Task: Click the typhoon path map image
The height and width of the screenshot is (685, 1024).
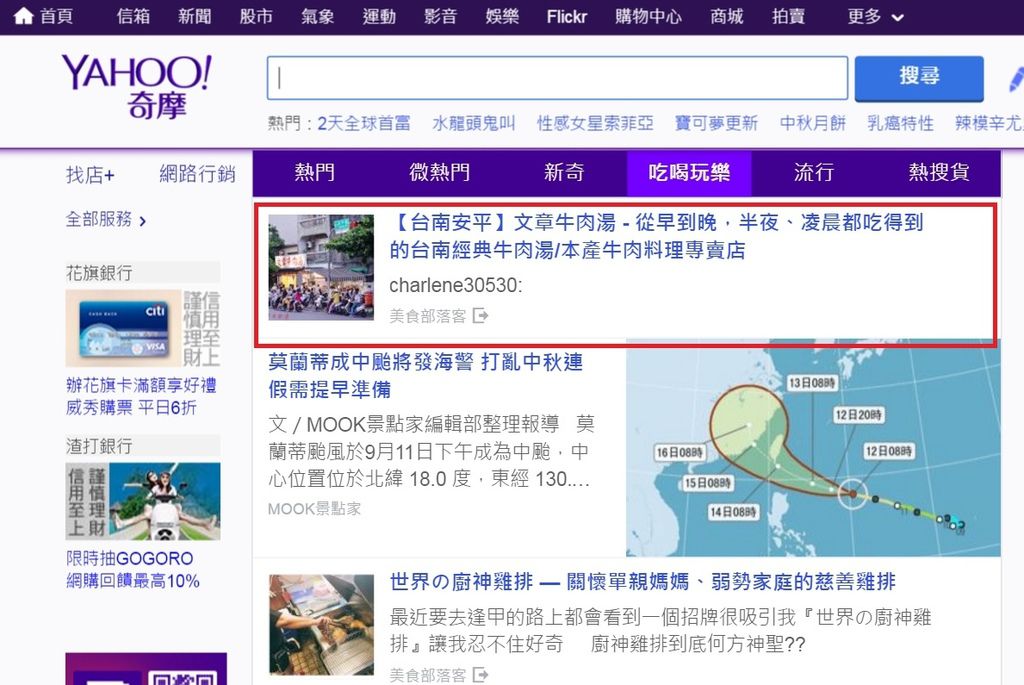Action: [813, 448]
